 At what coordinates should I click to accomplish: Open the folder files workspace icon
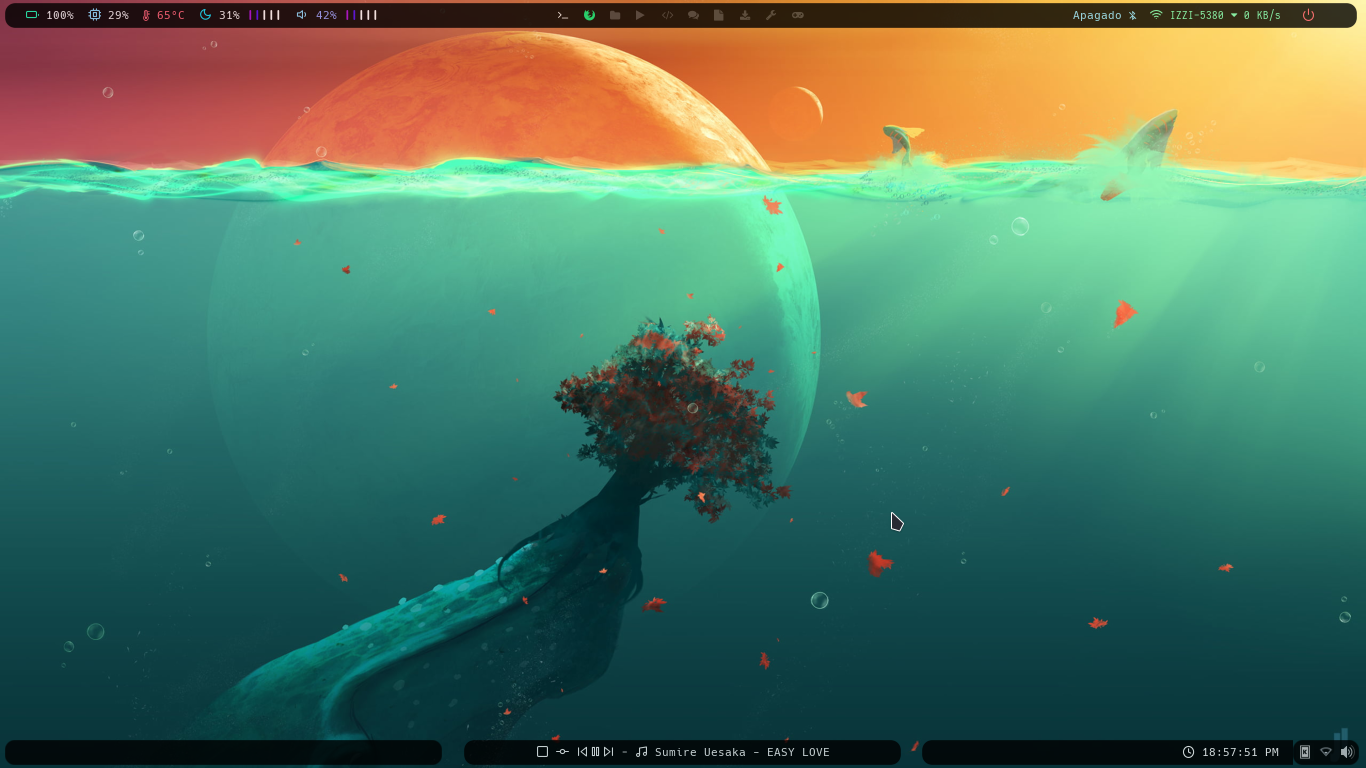(x=615, y=15)
